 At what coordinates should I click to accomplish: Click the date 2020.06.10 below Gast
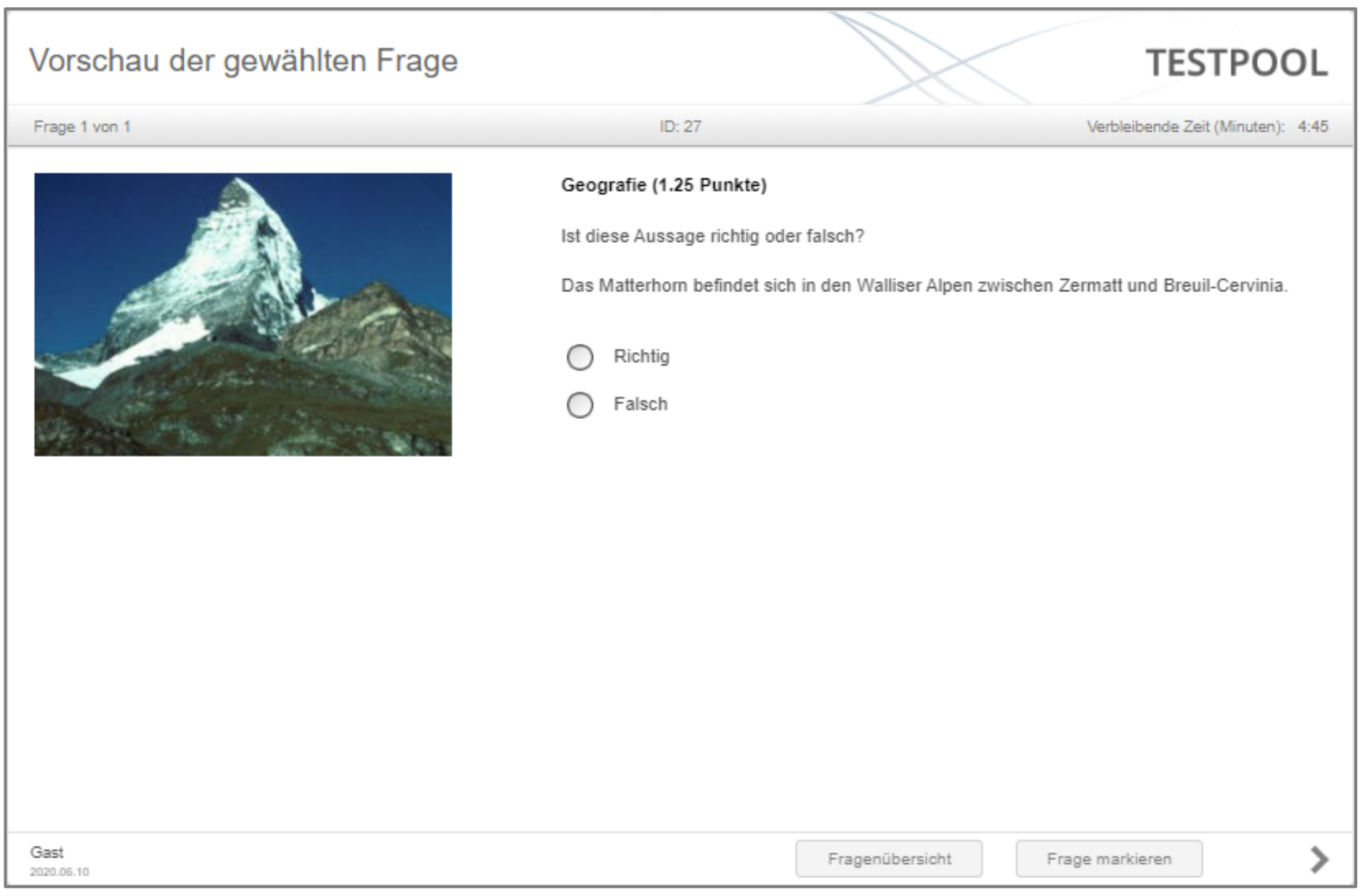point(60,871)
